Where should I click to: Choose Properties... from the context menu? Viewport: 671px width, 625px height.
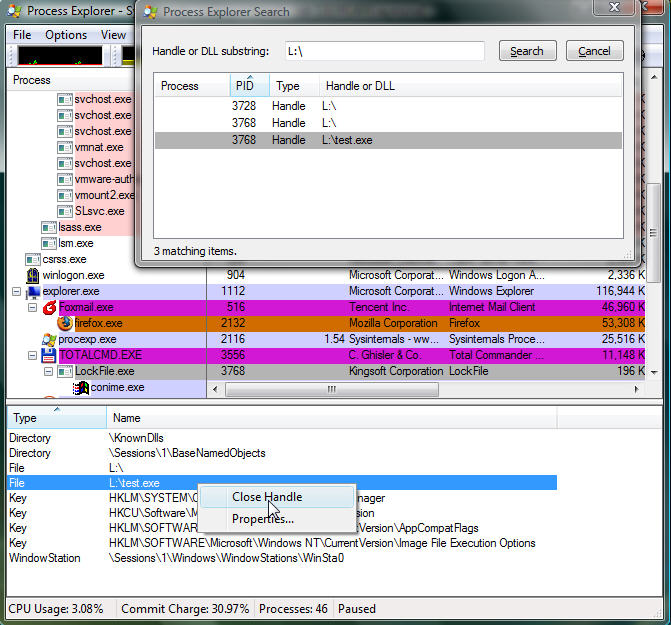(277, 519)
